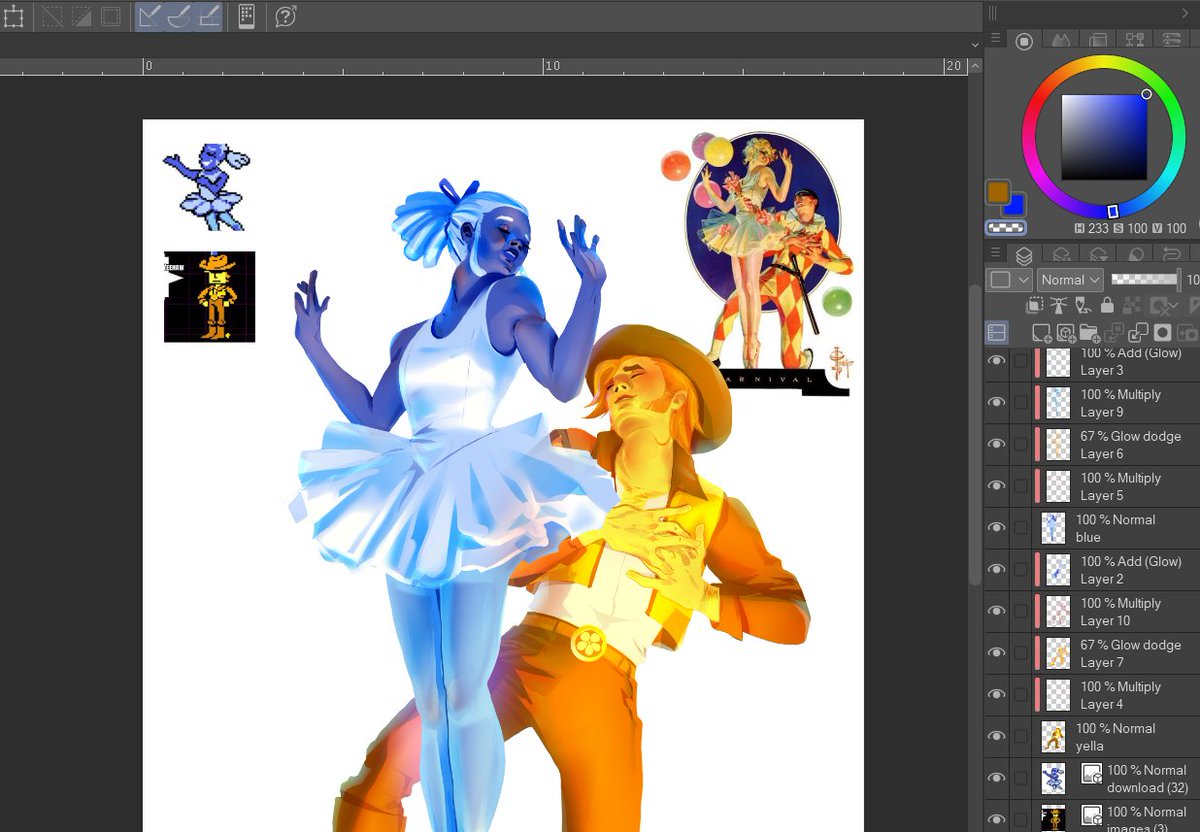Toggle snap to ruler icon

(x=150, y=16)
